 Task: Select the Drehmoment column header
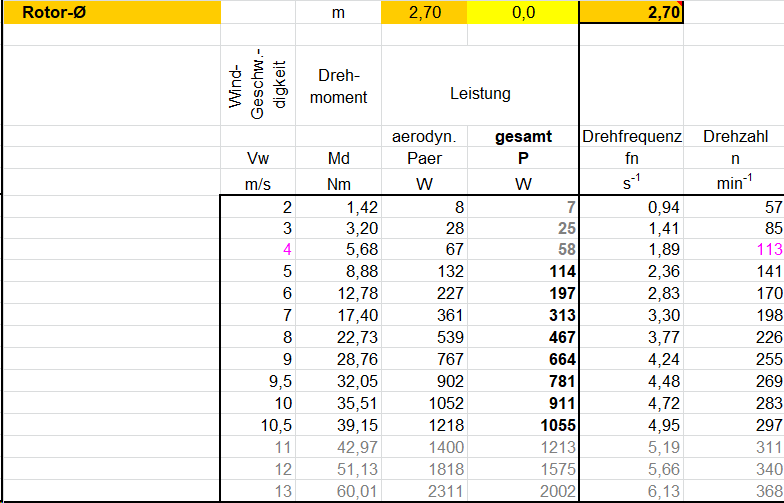tap(338, 87)
